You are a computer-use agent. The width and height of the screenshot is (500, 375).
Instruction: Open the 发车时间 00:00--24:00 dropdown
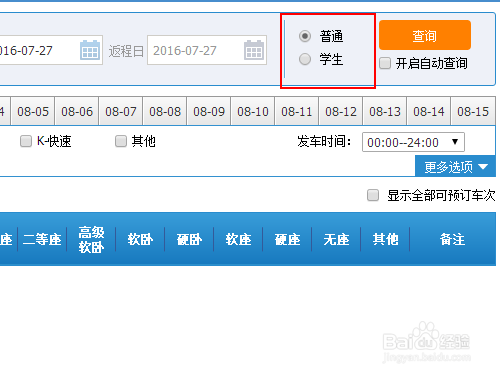pos(413,142)
